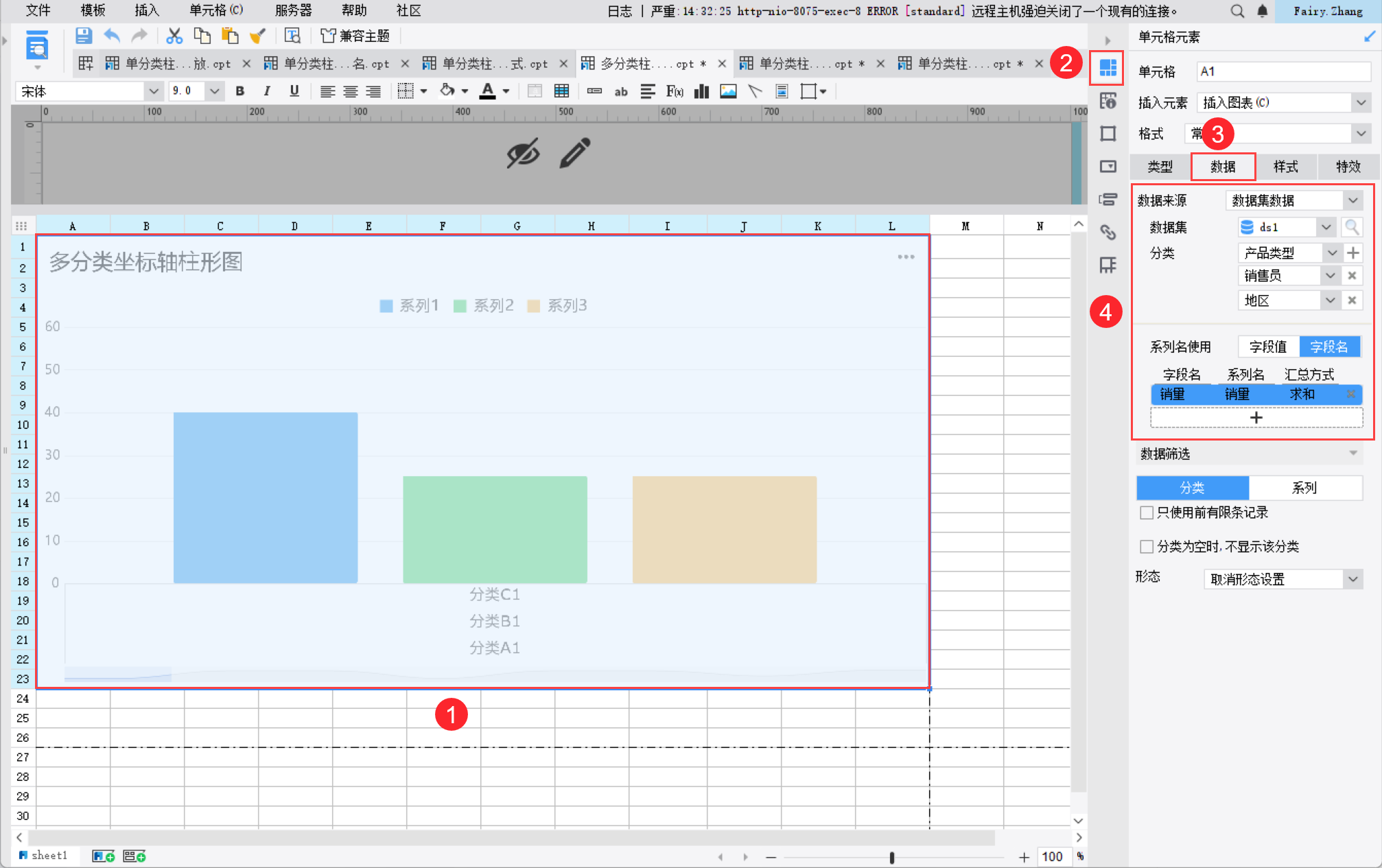Click the save icon in toolbar
The image size is (1382, 868).
click(x=84, y=36)
